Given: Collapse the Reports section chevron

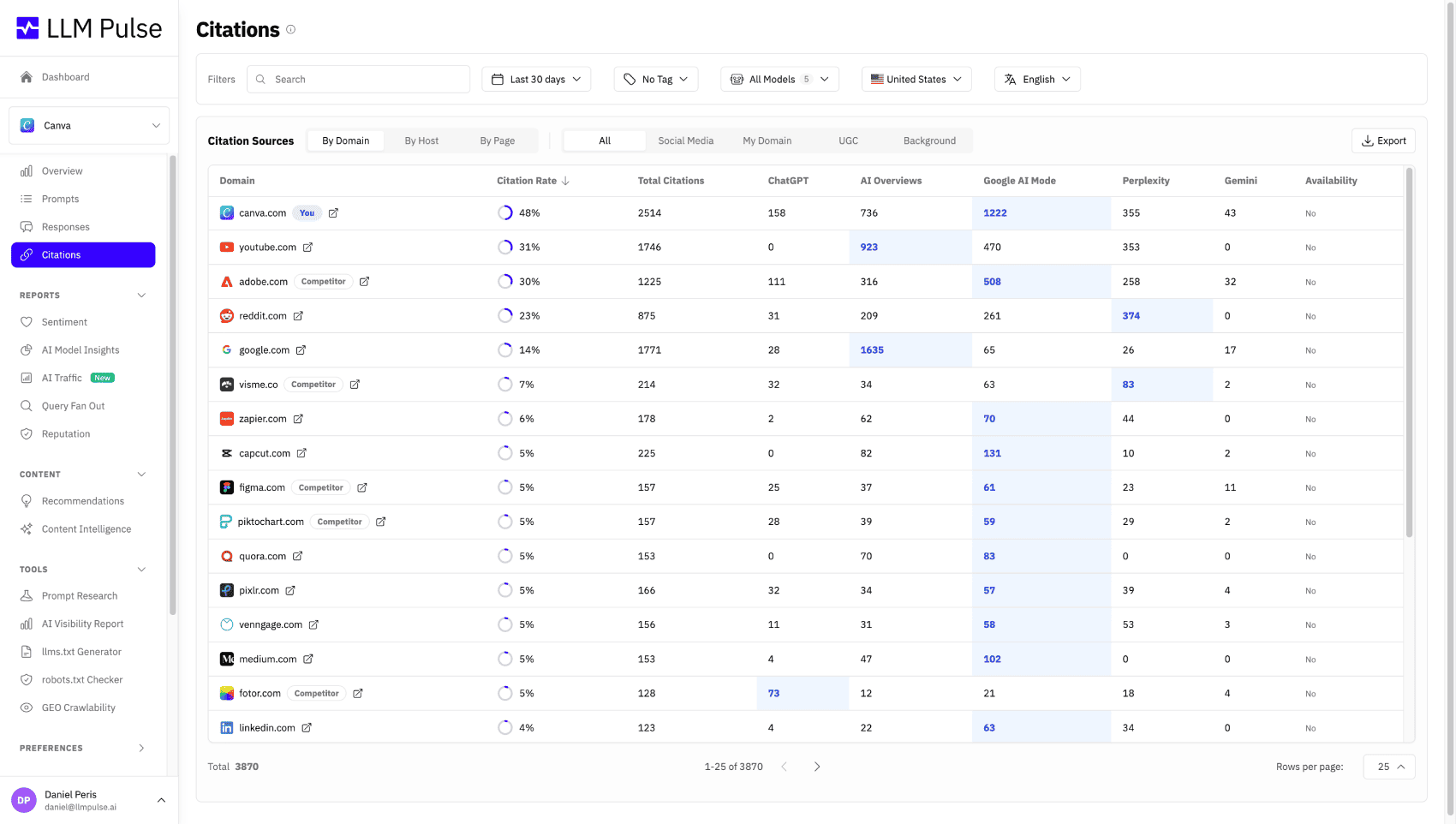Looking at the screenshot, I should [141, 295].
